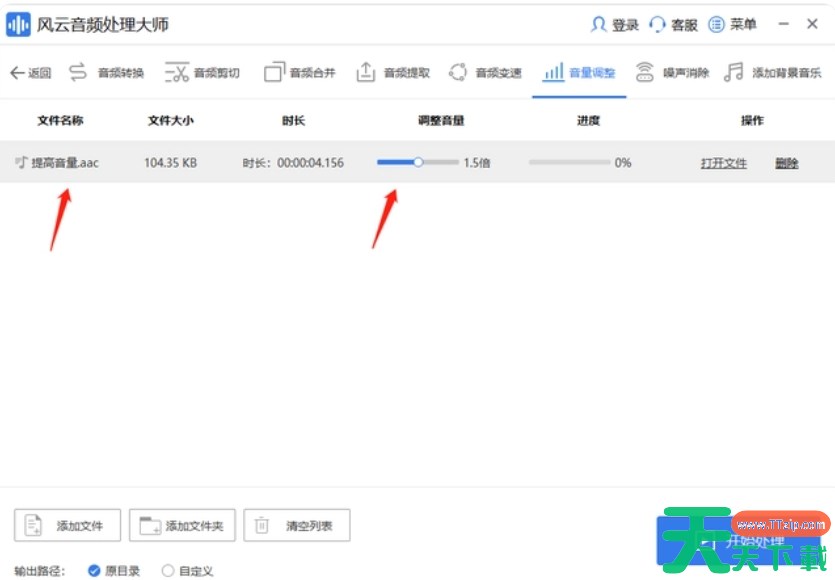This screenshot has height=580, width=835.
Task: Click file size 104.35 KB
Action: click(x=170, y=162)
